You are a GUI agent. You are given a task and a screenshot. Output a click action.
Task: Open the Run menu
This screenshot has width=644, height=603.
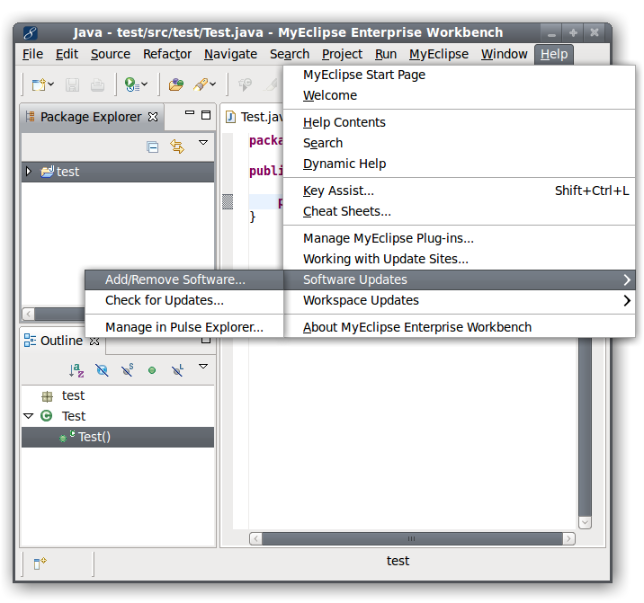(x=386, y=54)
